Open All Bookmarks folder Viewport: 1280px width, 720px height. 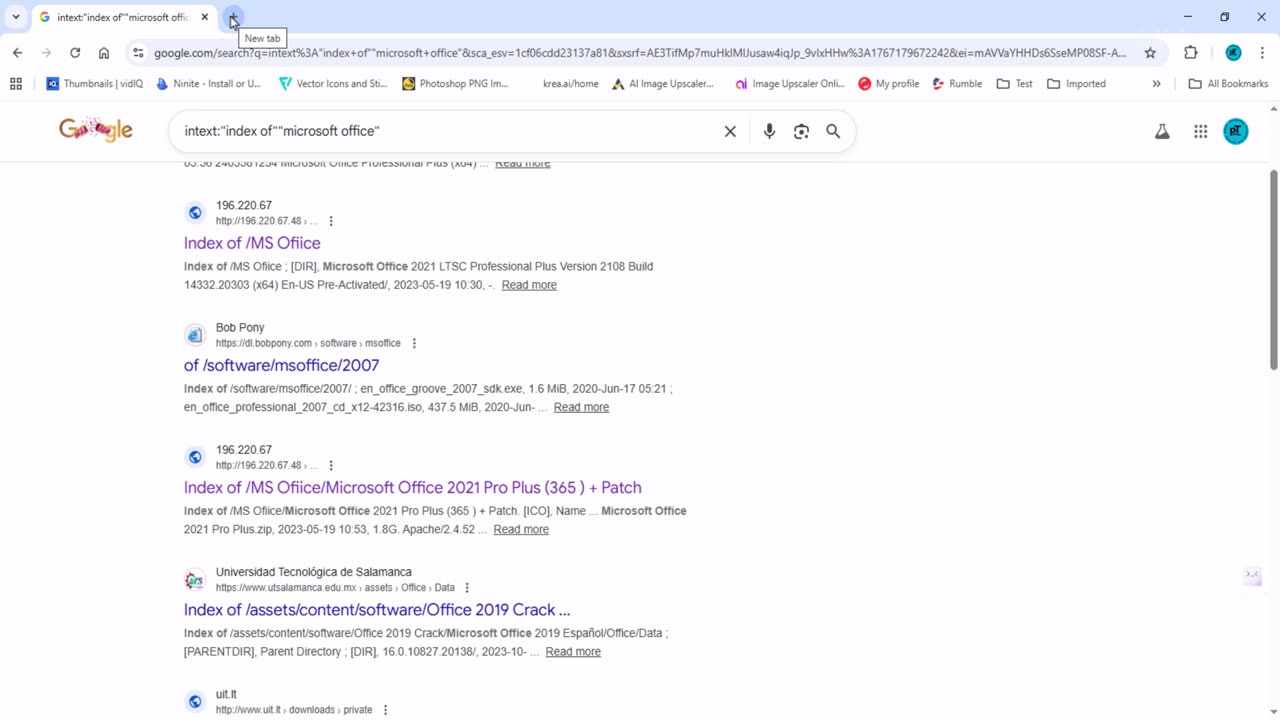(x=1228, y=84)
